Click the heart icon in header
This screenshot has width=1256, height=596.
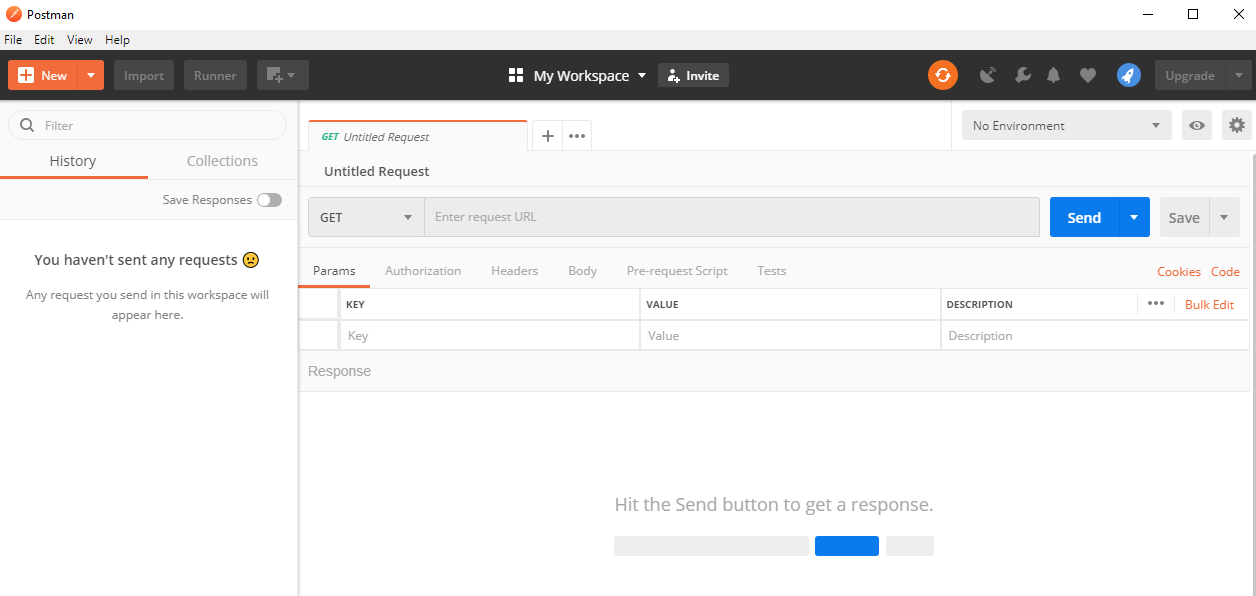pyautogui.click(x=1088, y=75)
